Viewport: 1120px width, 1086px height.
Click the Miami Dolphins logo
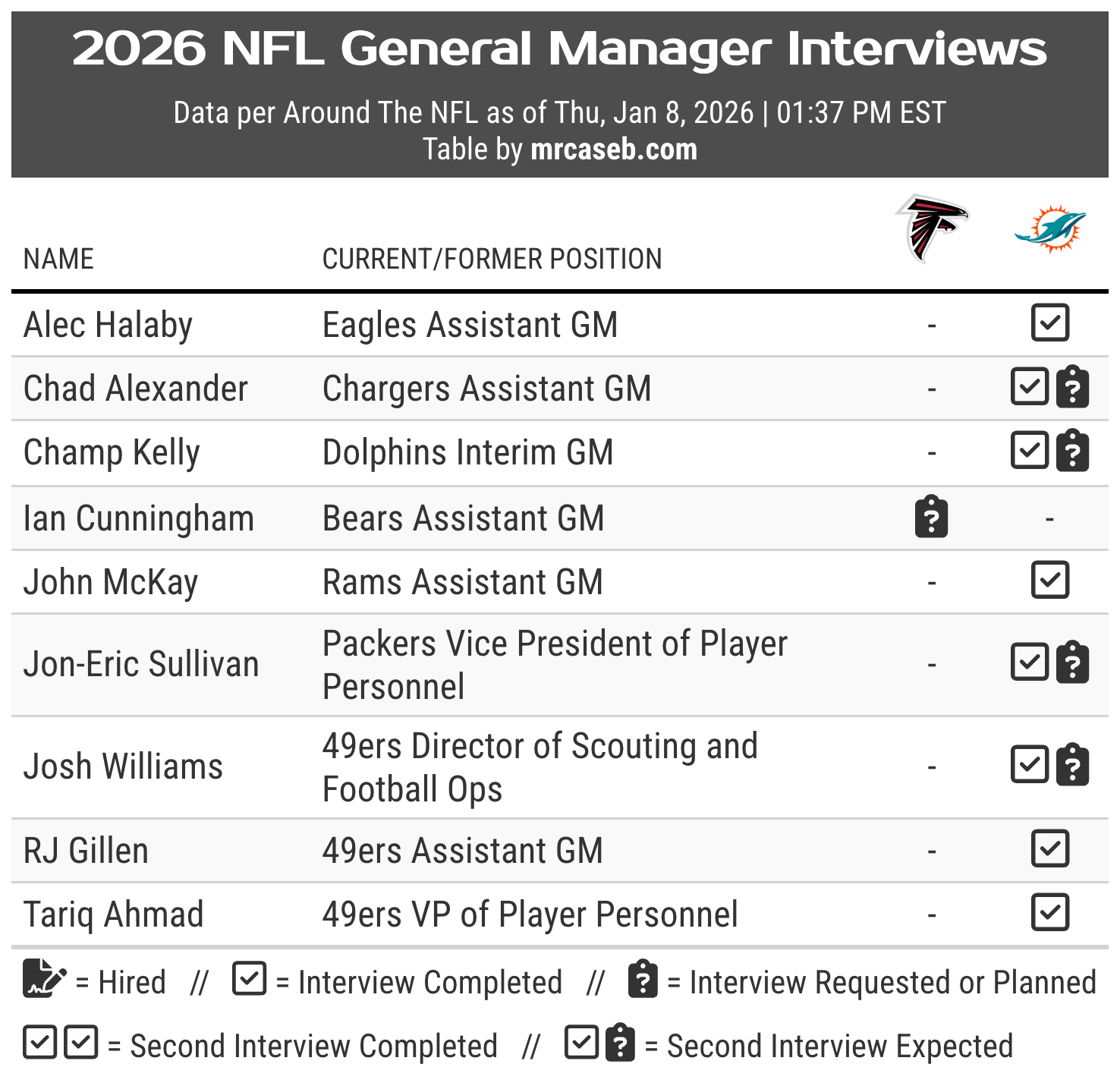coord(1050,228)
